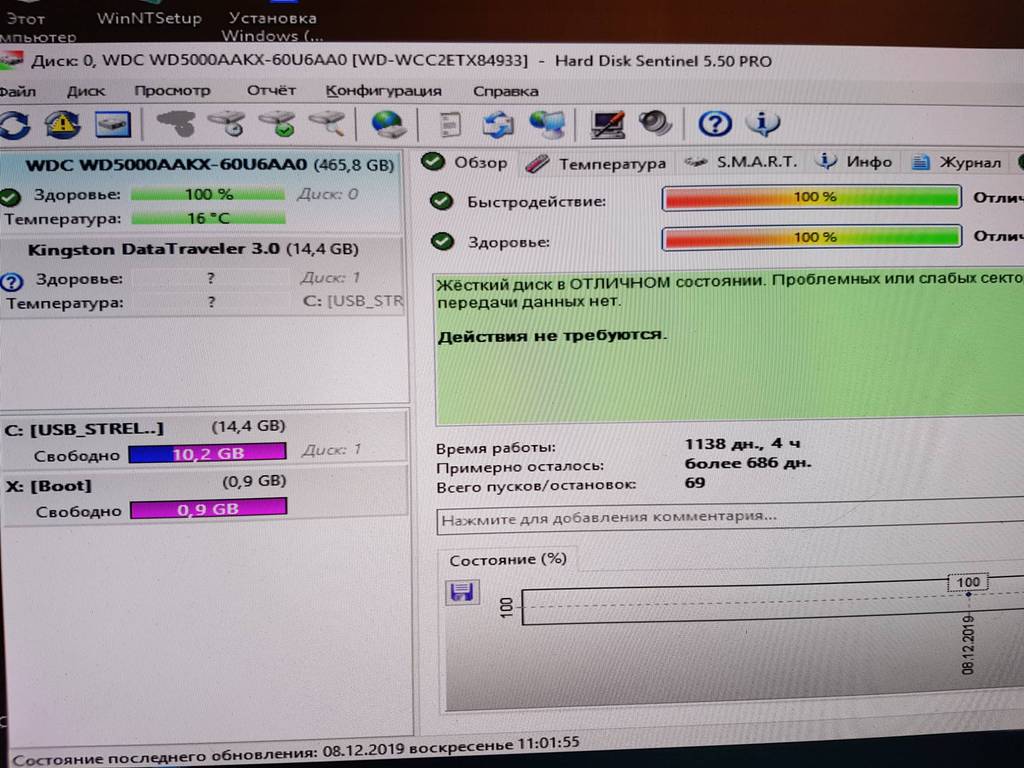Click the globe over disk toolbar icon
The image size is (1024, 768).
388,123
